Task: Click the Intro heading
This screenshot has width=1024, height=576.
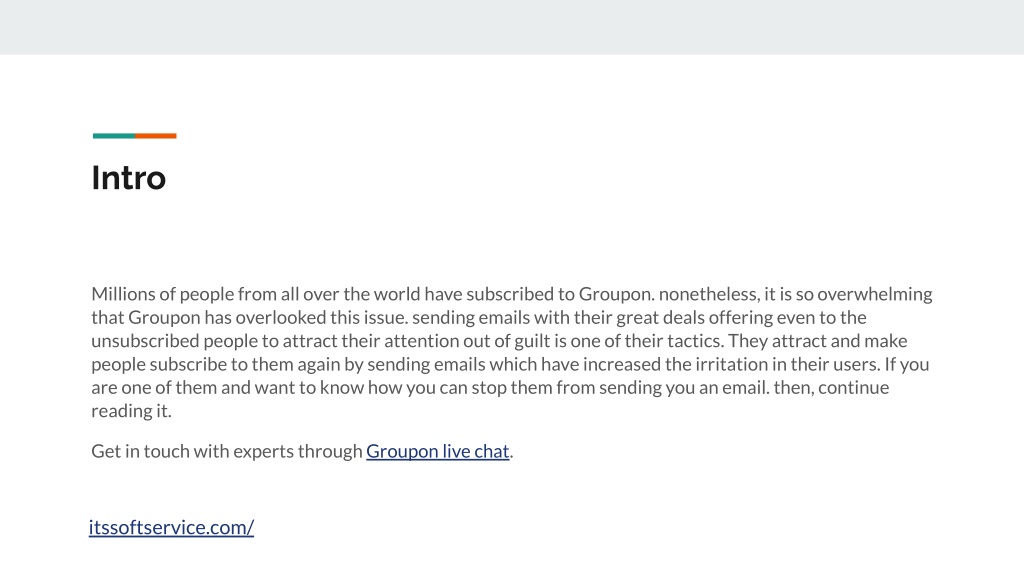Action: tap(129, 178)
